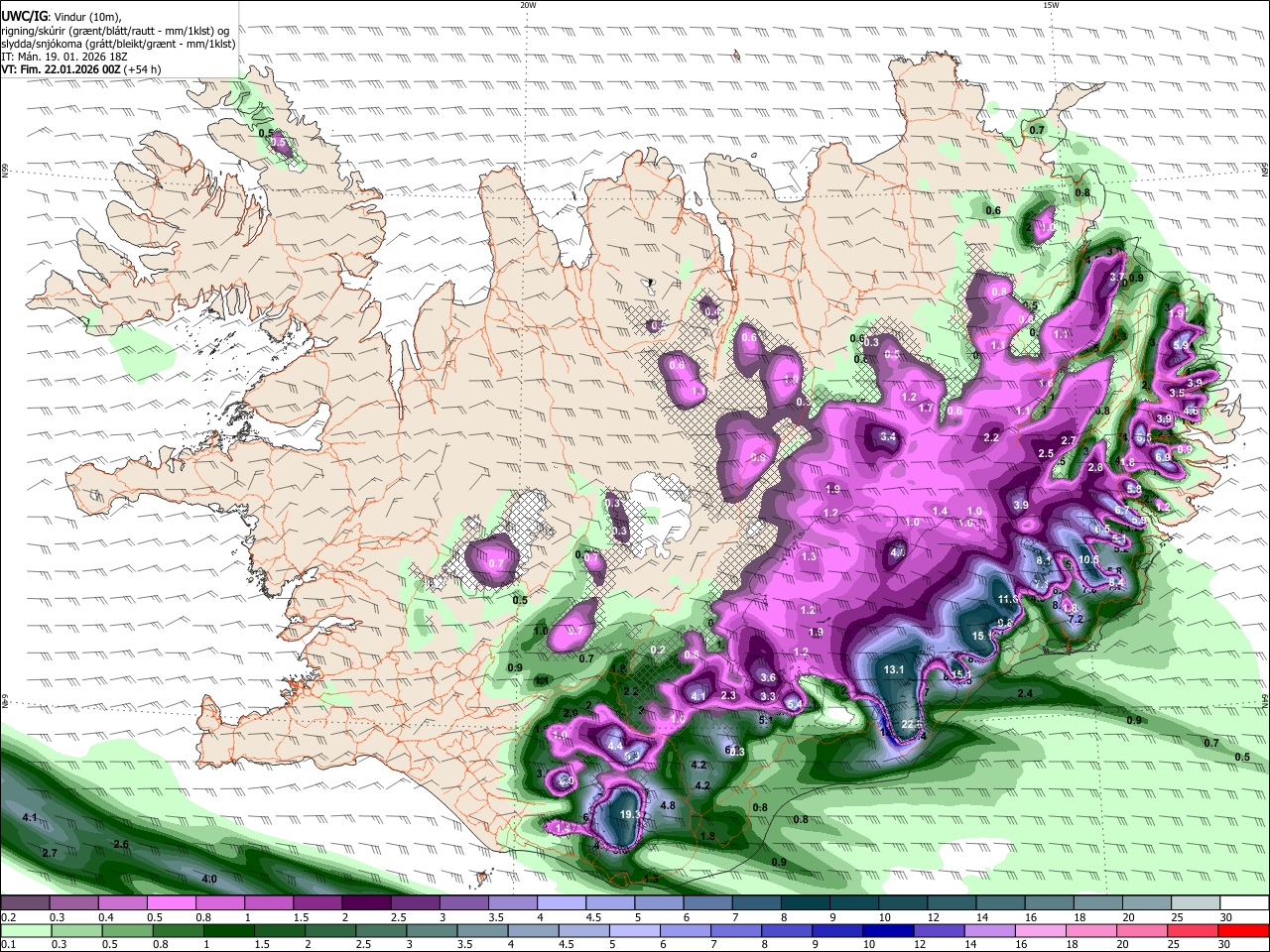The image size is (1270, 952).
Task: Click lower legend pink swatch between 16 and 18
Action: tap(1042, 930)
